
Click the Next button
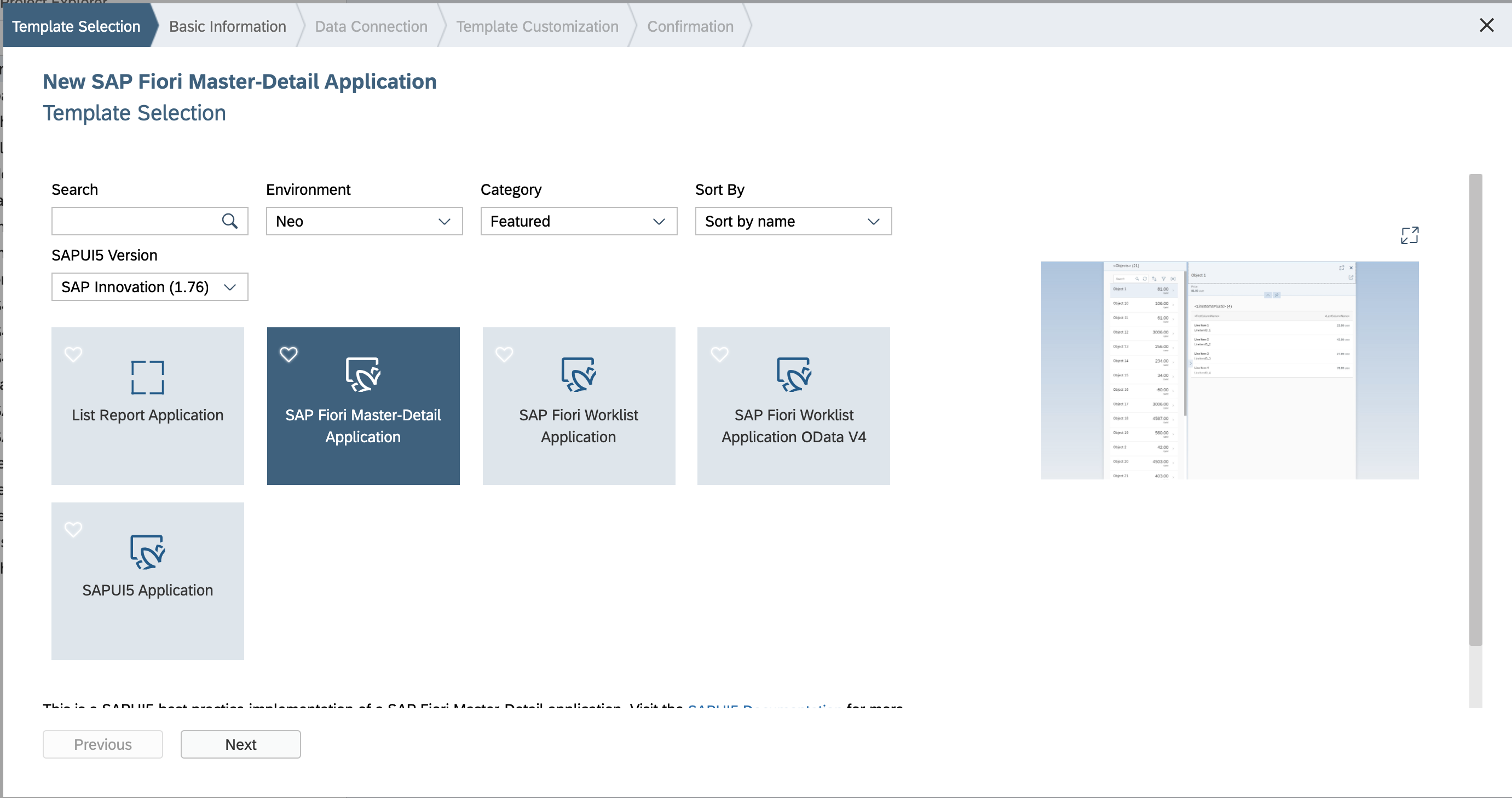pyautogui.click(x=240, y=744)
